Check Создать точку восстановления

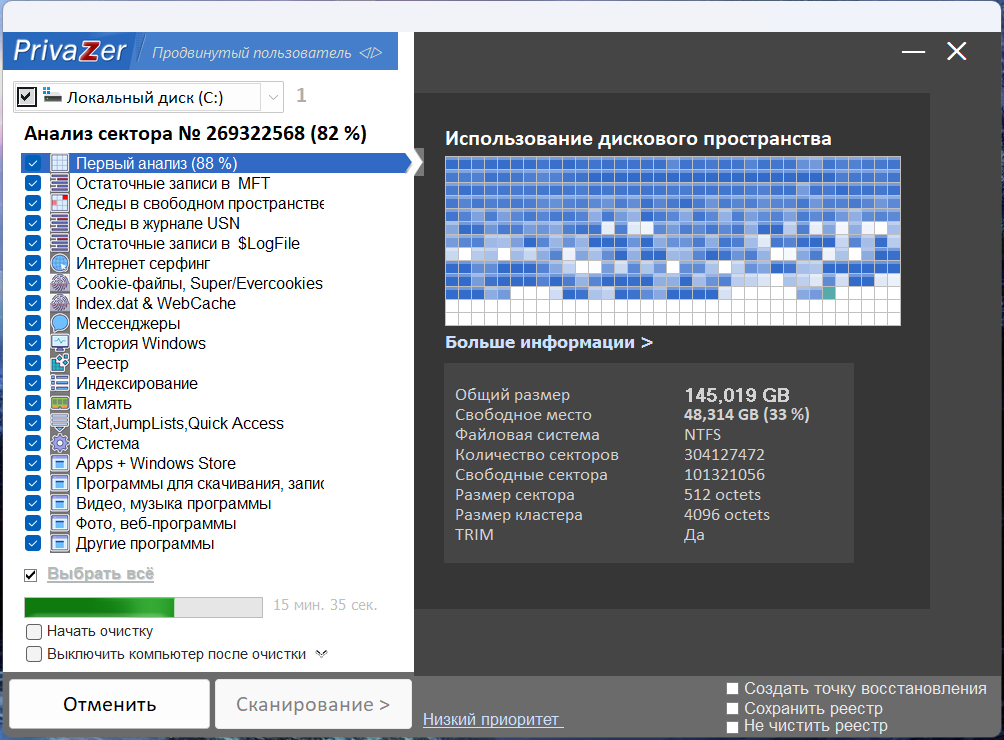coord(733,689)
